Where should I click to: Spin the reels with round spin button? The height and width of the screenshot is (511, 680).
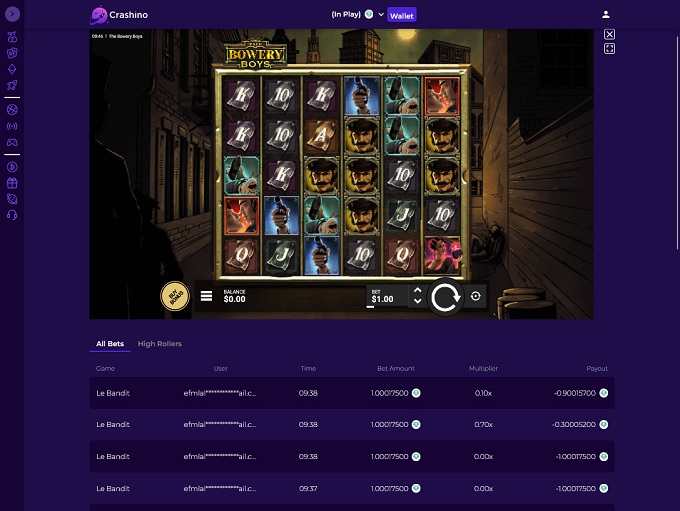445,297
